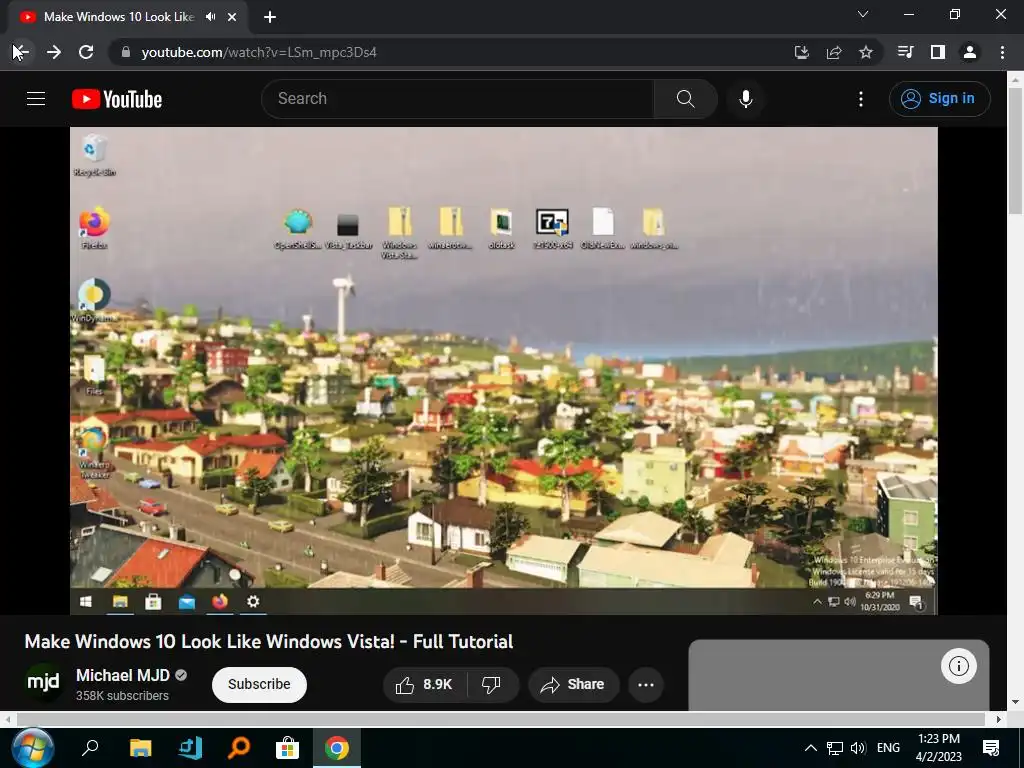Toggle Chrome's side panel

pyautogui.click(x=938, y=52)
